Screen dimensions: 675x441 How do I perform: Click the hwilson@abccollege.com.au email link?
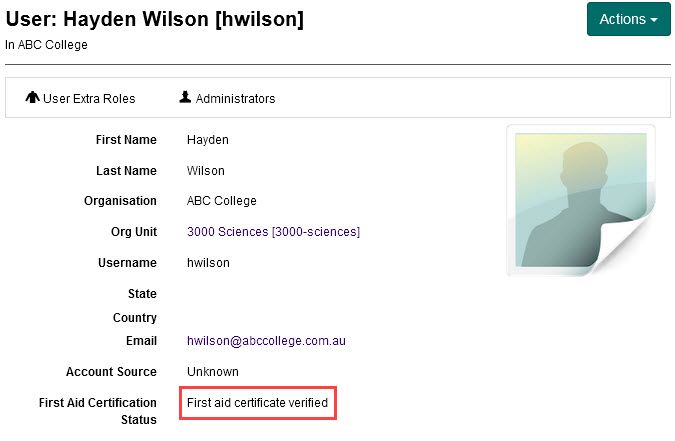pyautogui.click(x=266, y=341)
